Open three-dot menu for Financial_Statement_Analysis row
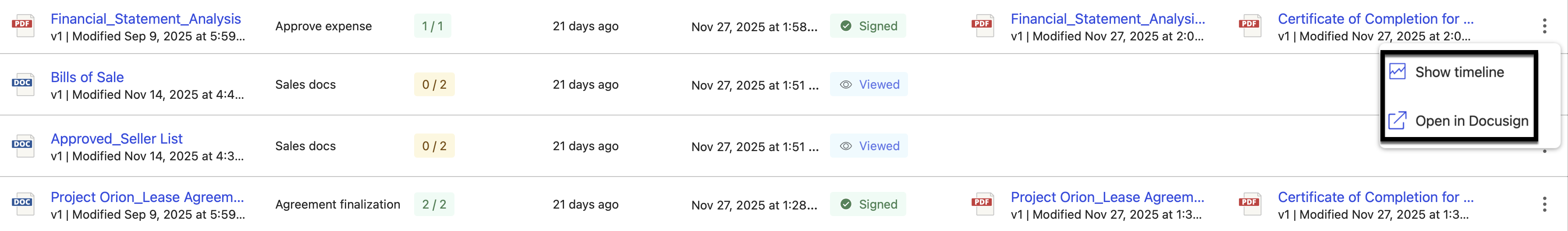 click(1544, 25)
